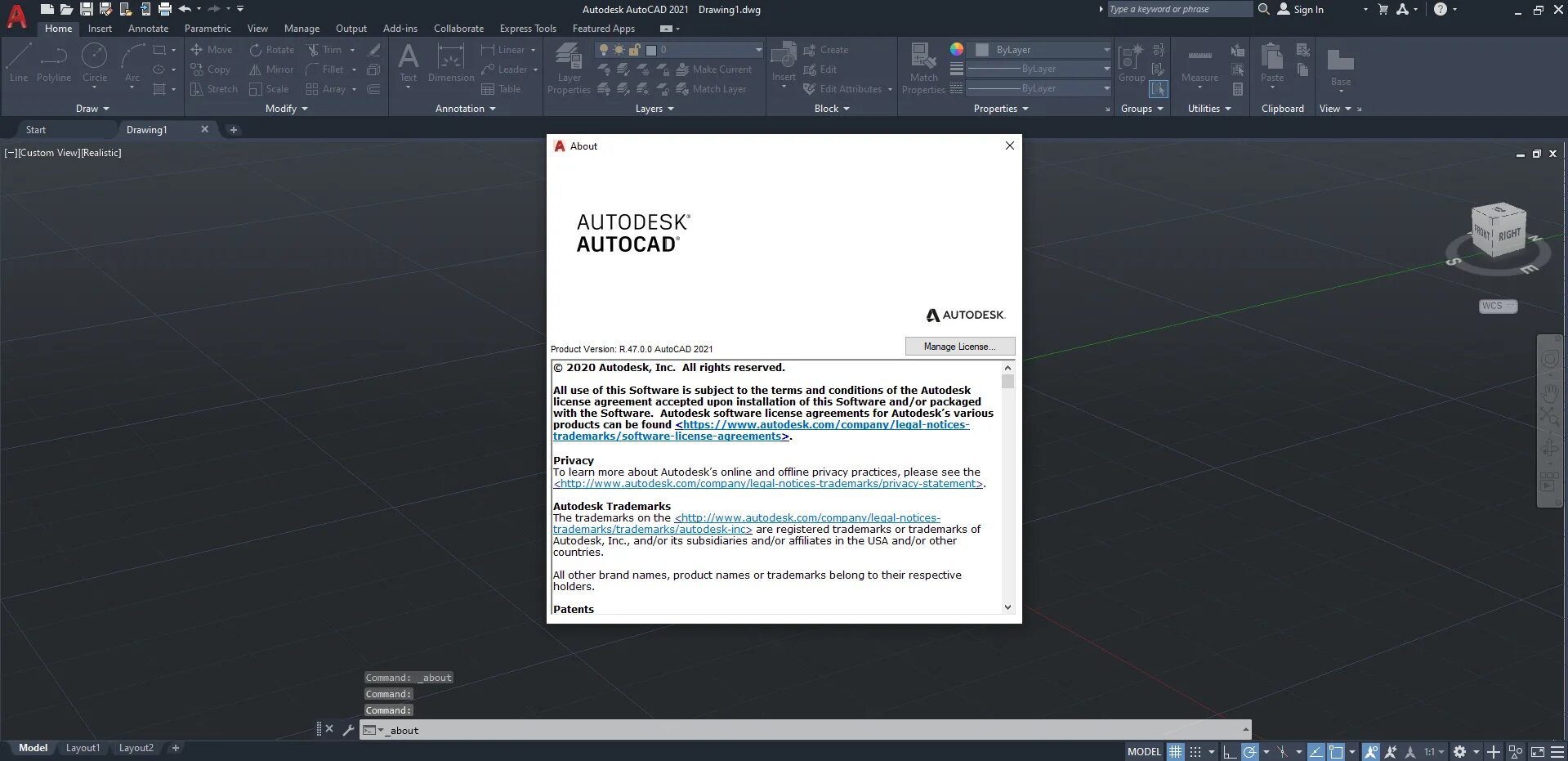Screen dimensions: 1568x761
Task: Expand the Annotation panel
Action: (x=466, y=109)
